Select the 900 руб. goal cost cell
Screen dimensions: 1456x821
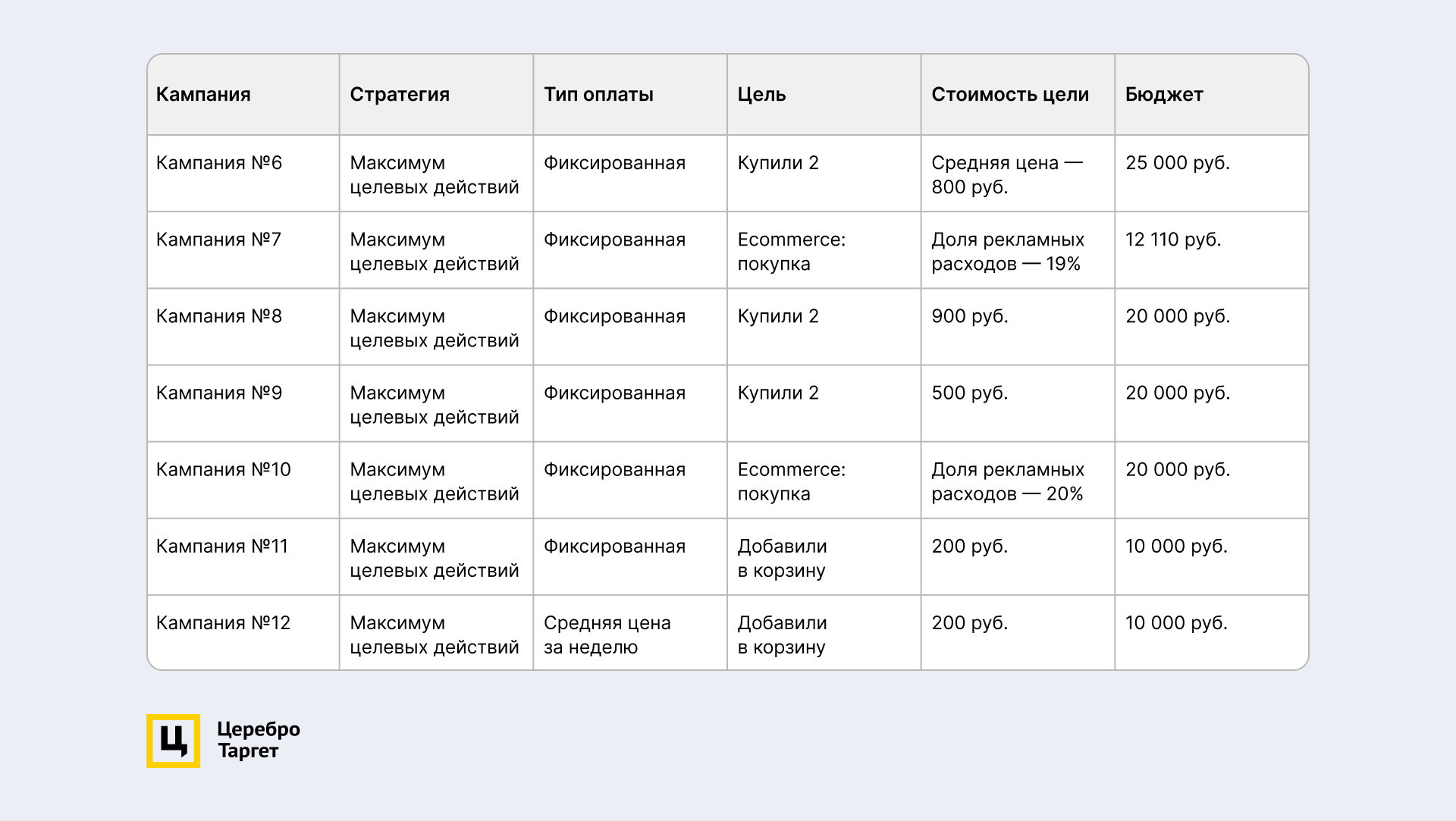tap(970, 316)
